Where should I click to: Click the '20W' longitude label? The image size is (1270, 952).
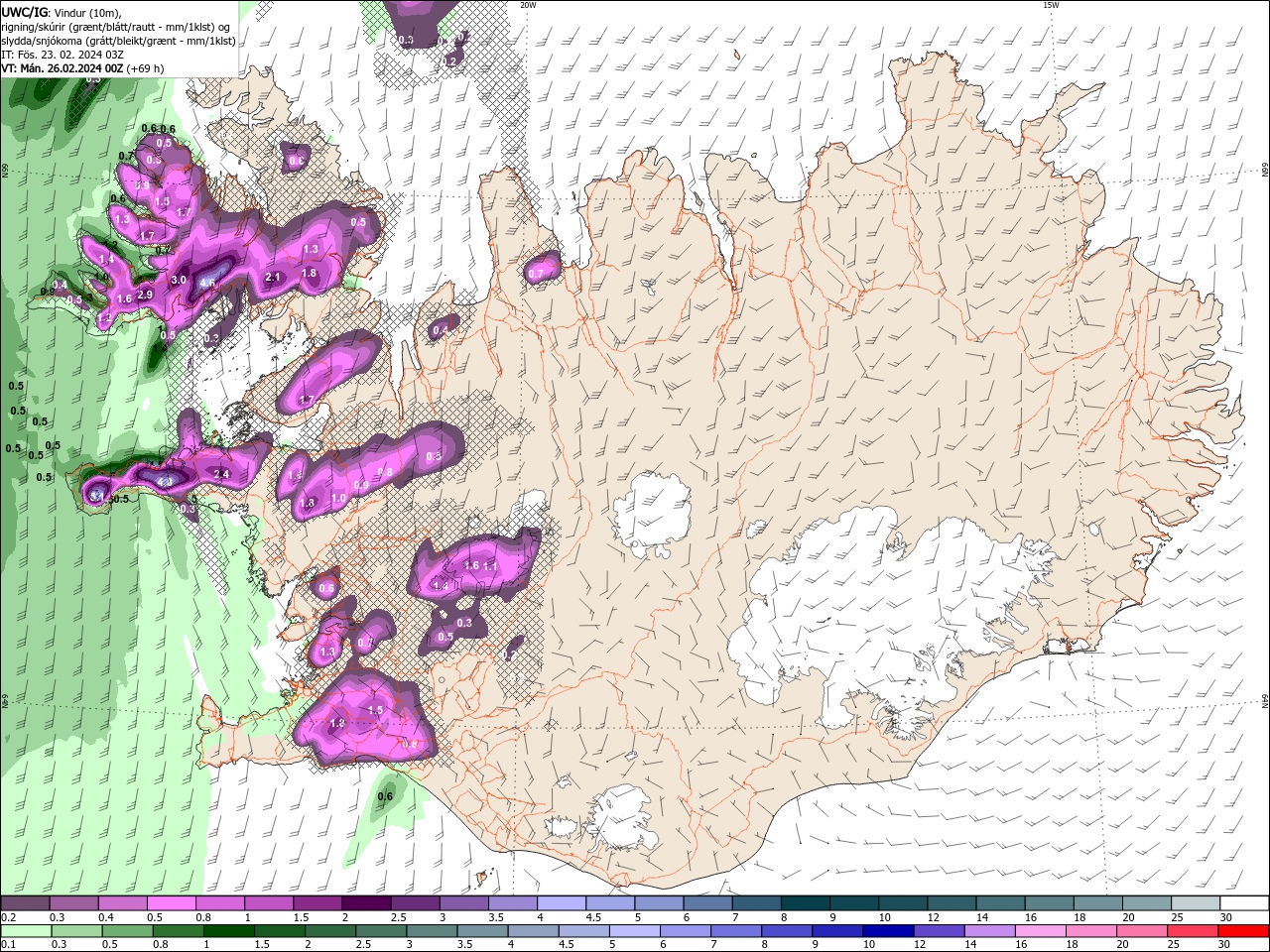(x=528, y=4)
